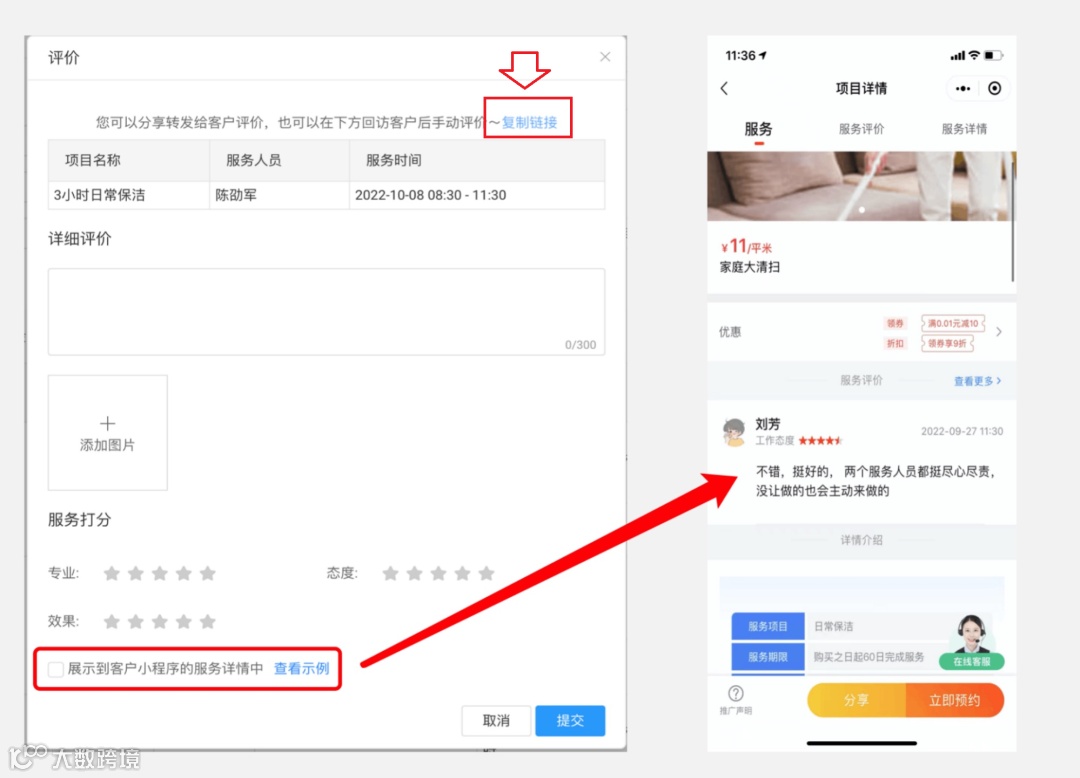Rate 效果 with the fifth star
Image resolution: width=1080 pixels, height=778 pixels.
pyautogui.click(x=207, y=622)
